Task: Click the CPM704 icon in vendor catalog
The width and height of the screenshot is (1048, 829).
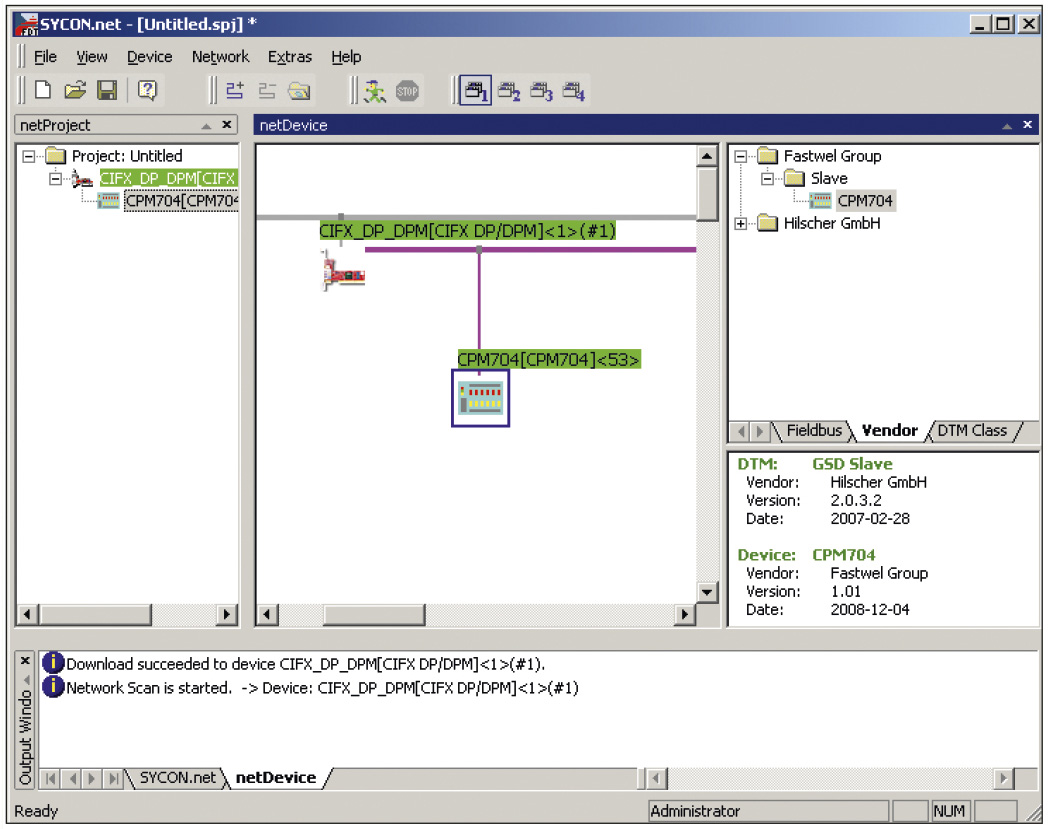Action: [x=820, y=201]
